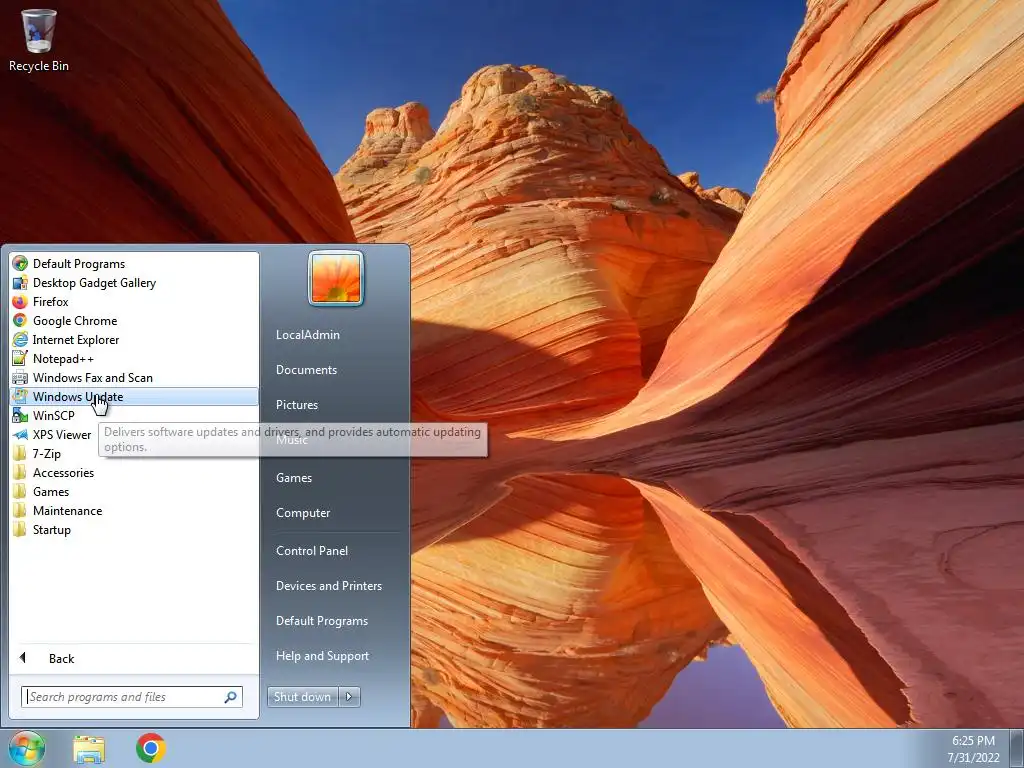Viewport: 1024px width, 768px height.
Task: Click the Start orb on the taskbar
Action: pos(27,748)
